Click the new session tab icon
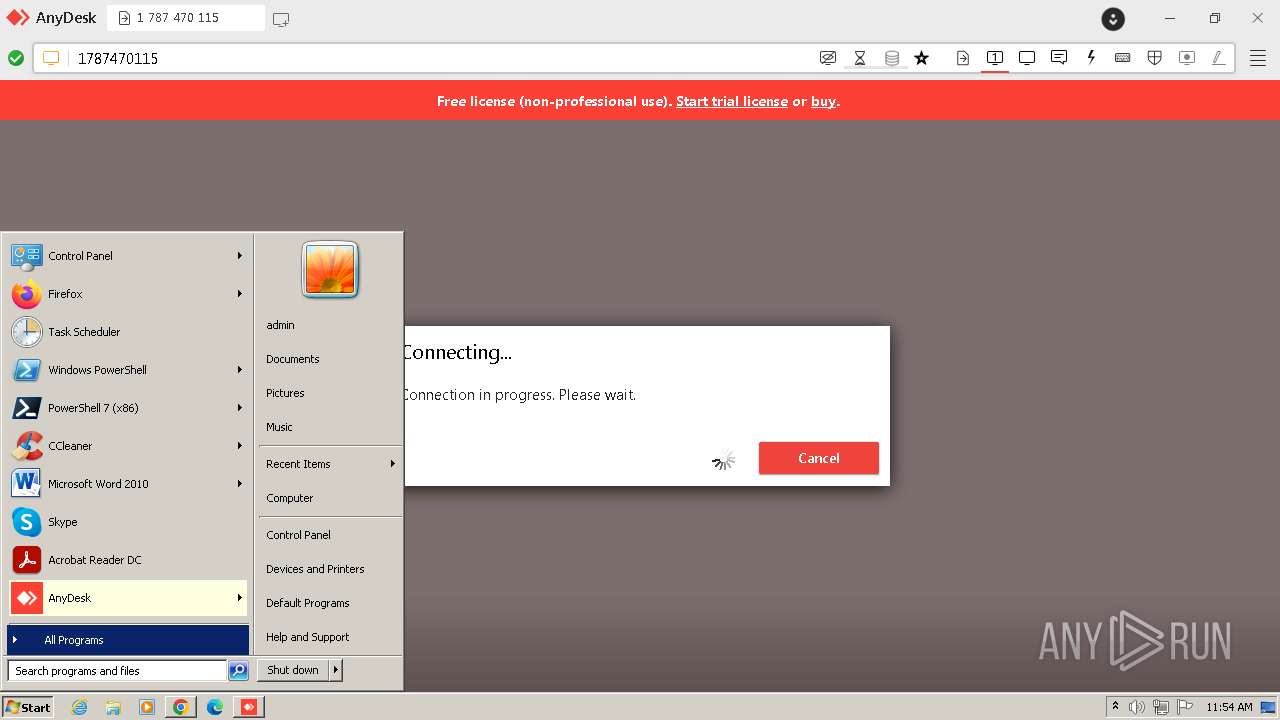Screen dimensions: 1280x720 point(281,19)
